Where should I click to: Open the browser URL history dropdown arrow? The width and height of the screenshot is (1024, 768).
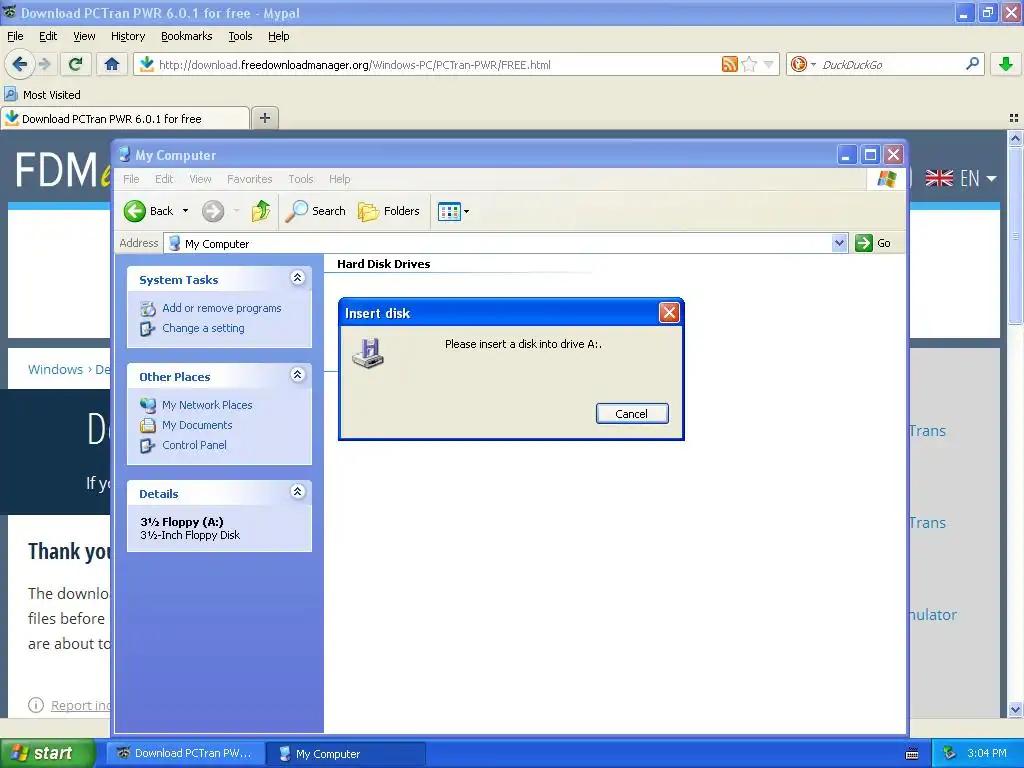(769, 64)
